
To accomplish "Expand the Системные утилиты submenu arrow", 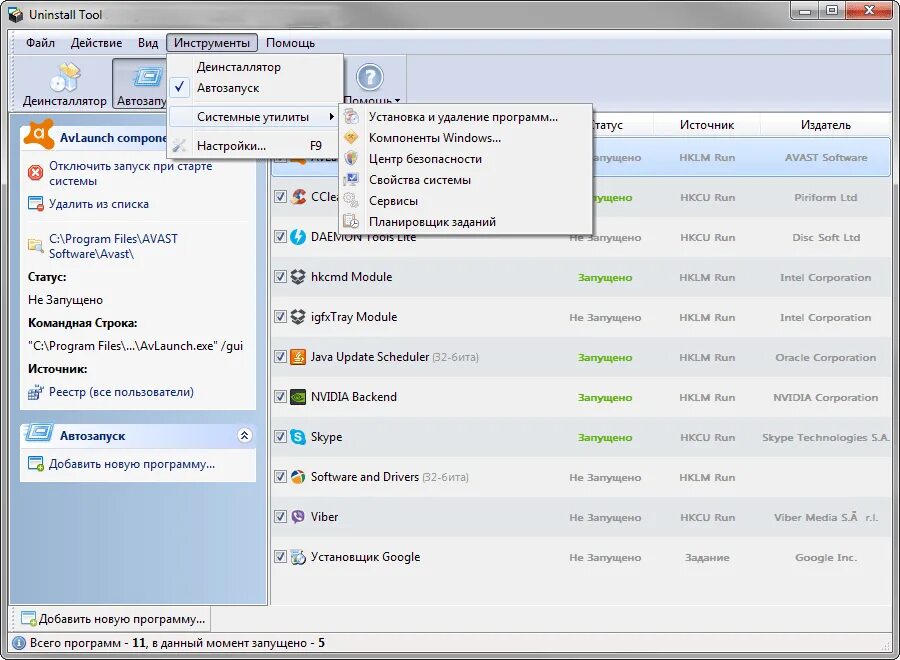I will [332, 117].
